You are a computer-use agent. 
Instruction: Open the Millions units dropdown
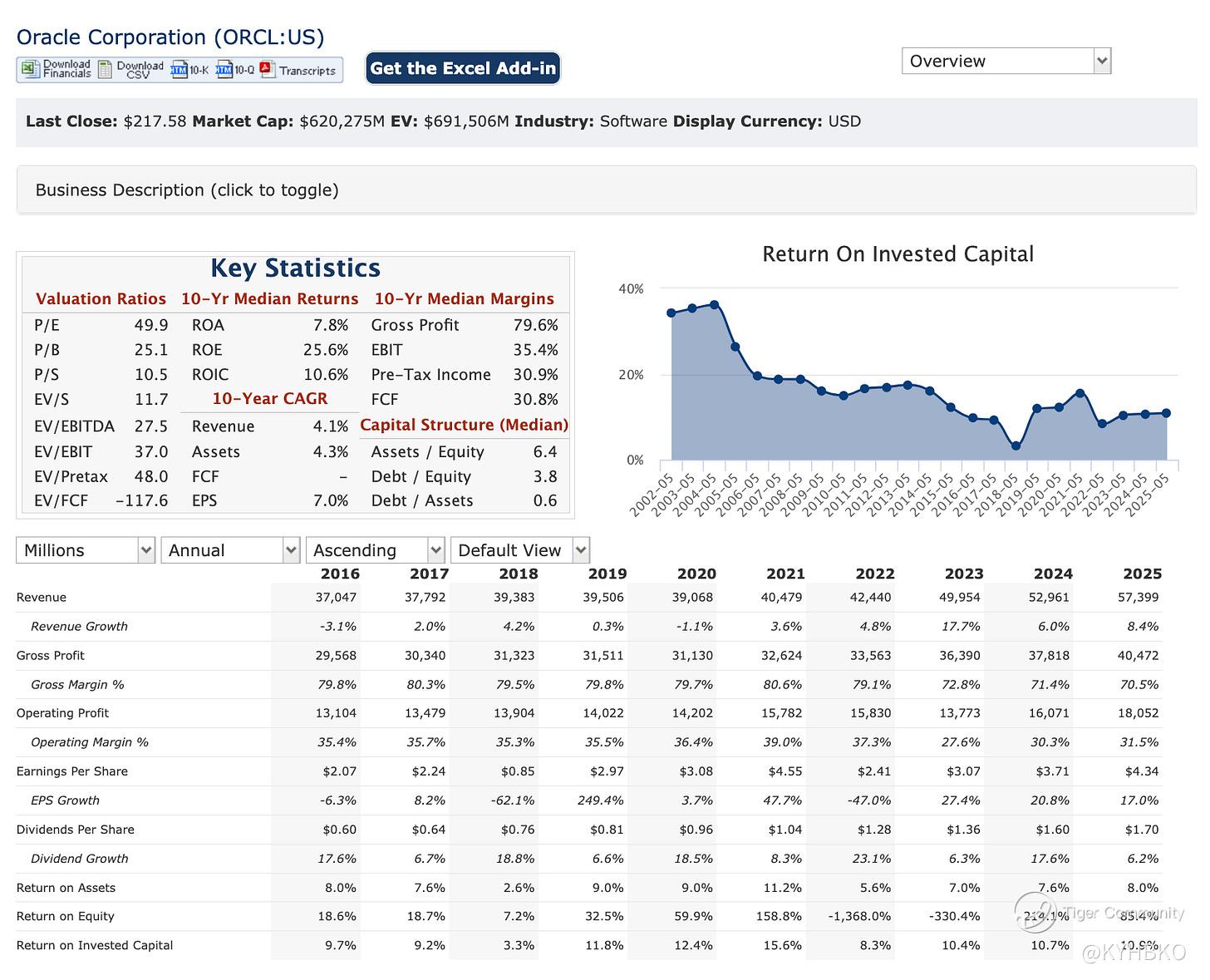tap(86, 550)
